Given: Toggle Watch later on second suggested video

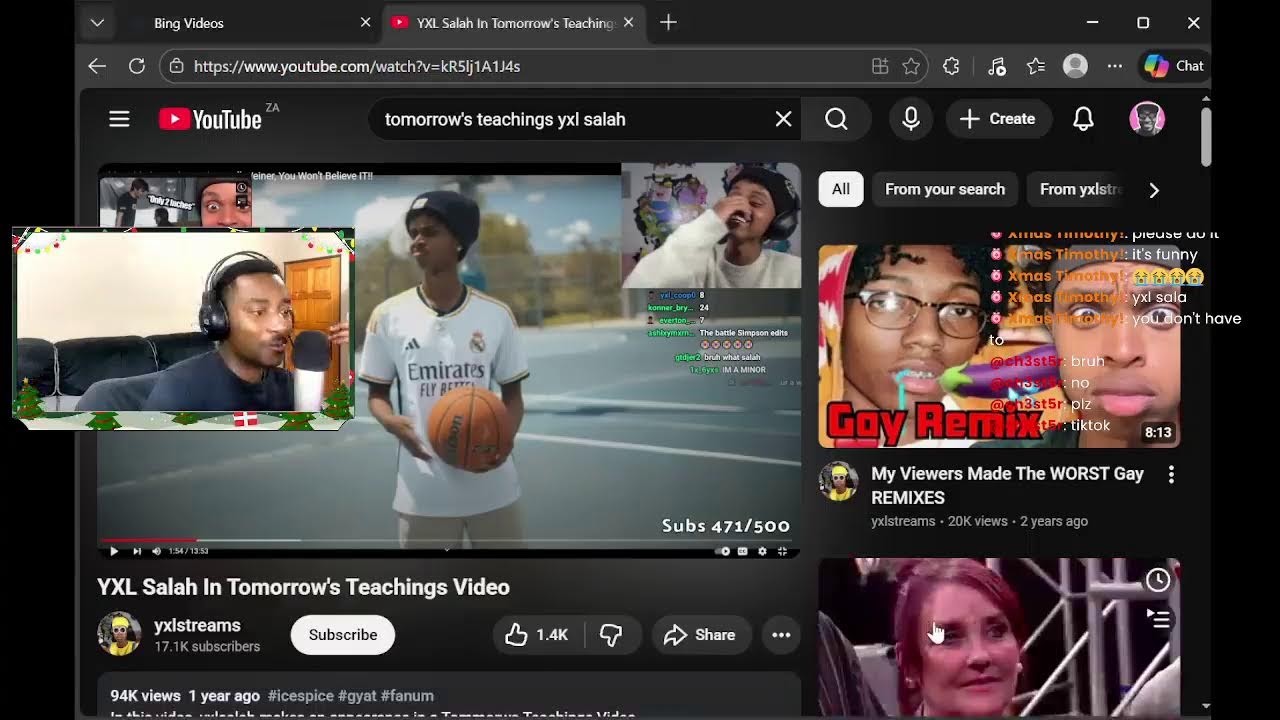Looking at the screenshot, I should 1158,580.
